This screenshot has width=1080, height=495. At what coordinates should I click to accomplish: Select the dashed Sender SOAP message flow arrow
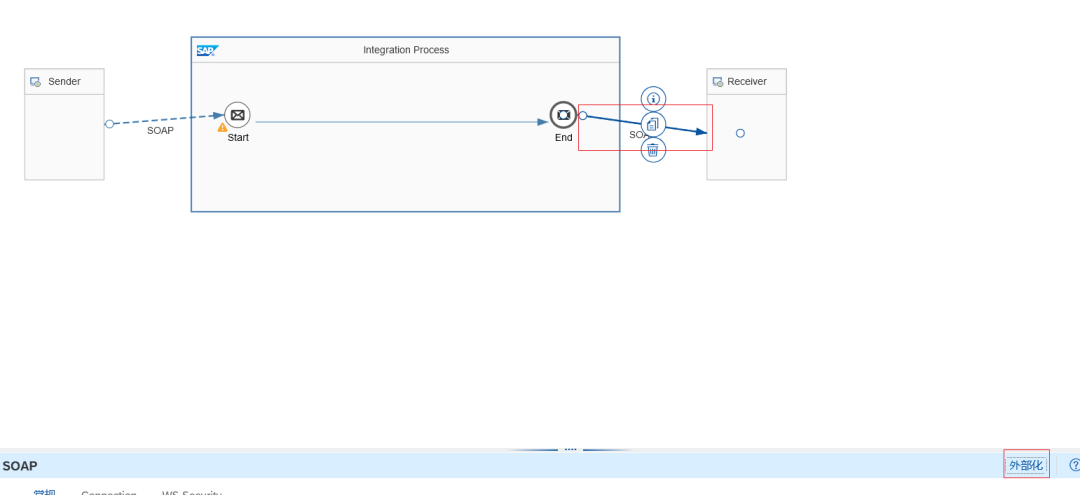click(168, 119)
